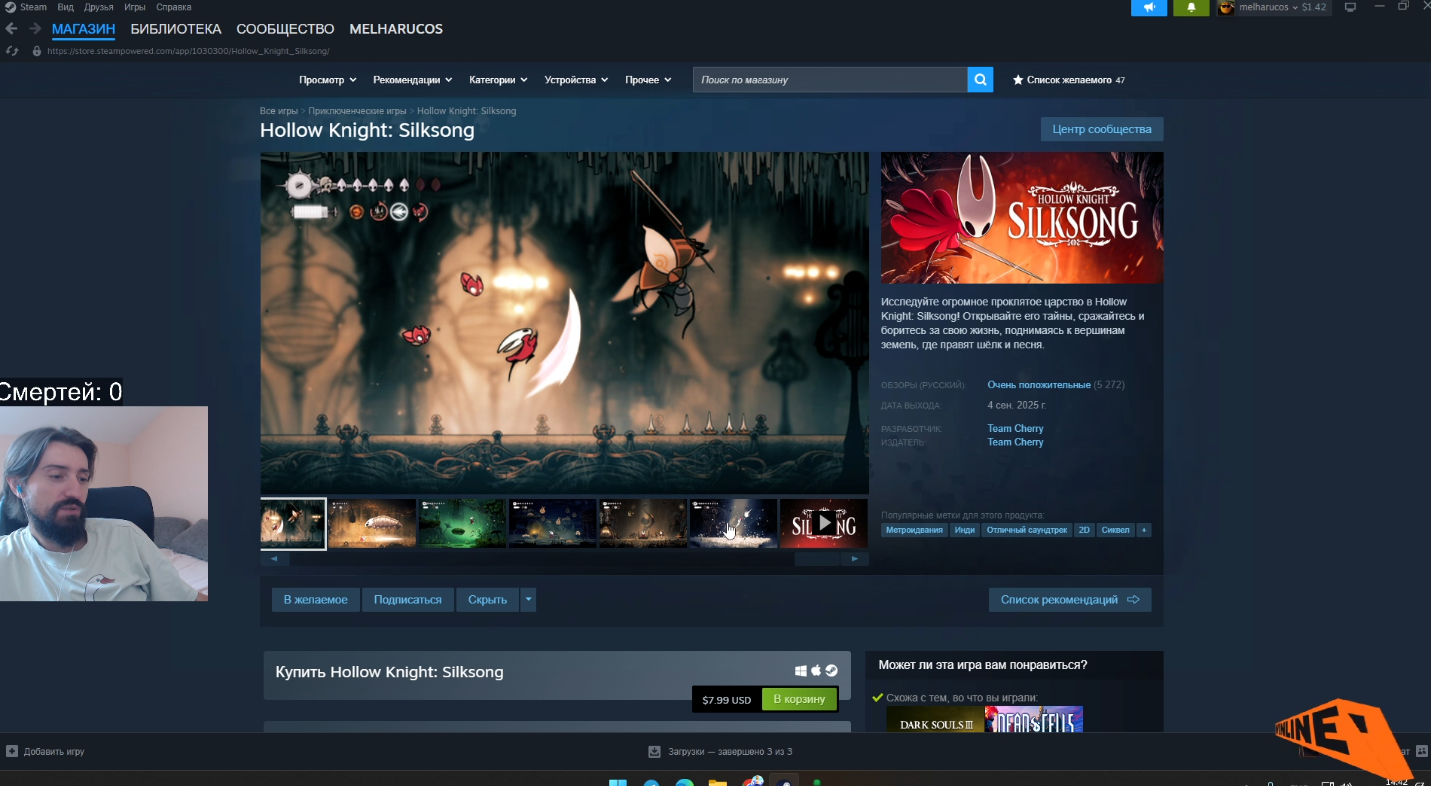
Task: Open the blue announcements megaphone icon
Action: pyautogui.click(x=1149, y=8)
